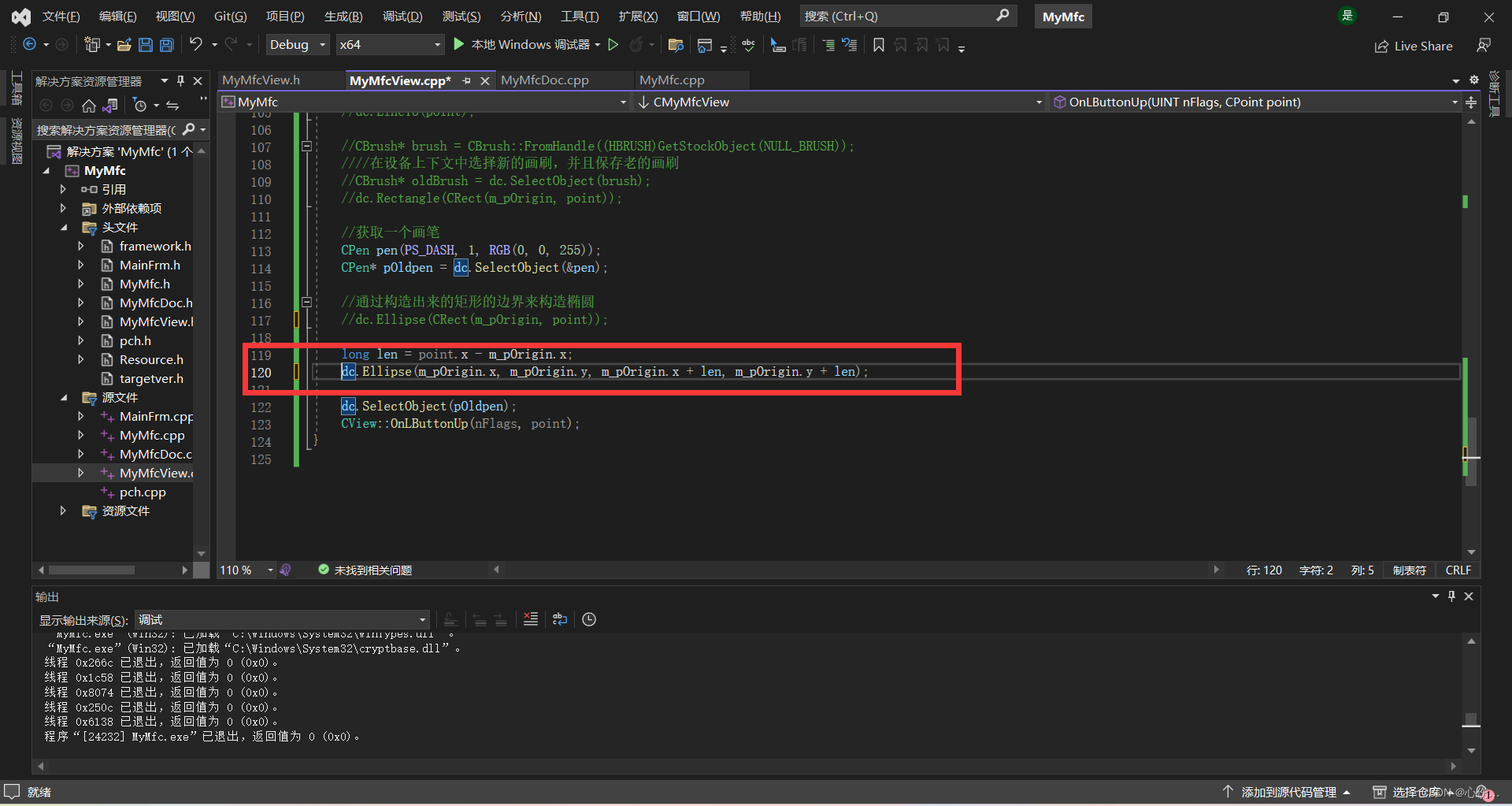
Task: Click the Find in Files folder icon
Action: tap(675, 45)
